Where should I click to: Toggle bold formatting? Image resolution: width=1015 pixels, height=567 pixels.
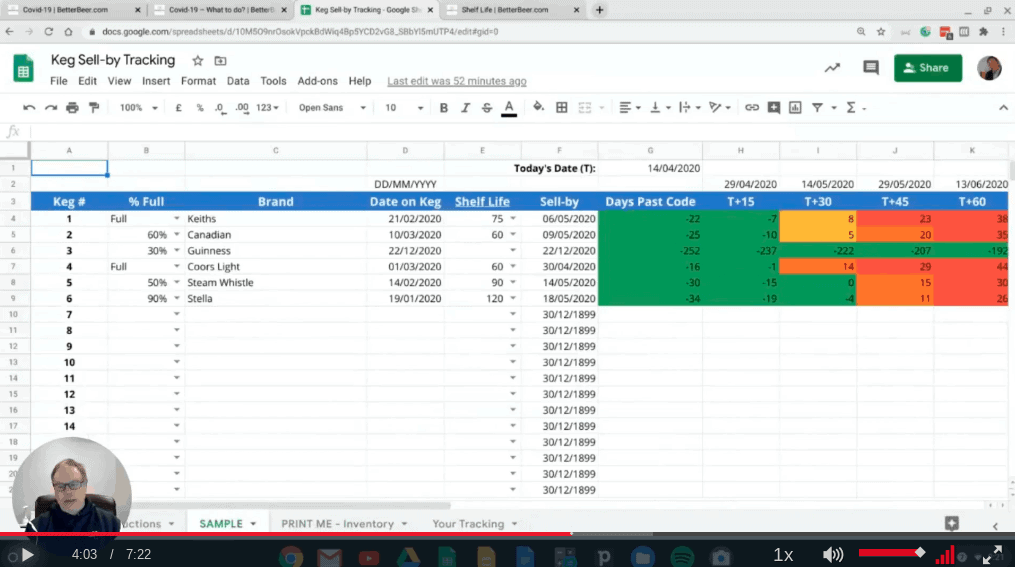click(x=443, y=107)
